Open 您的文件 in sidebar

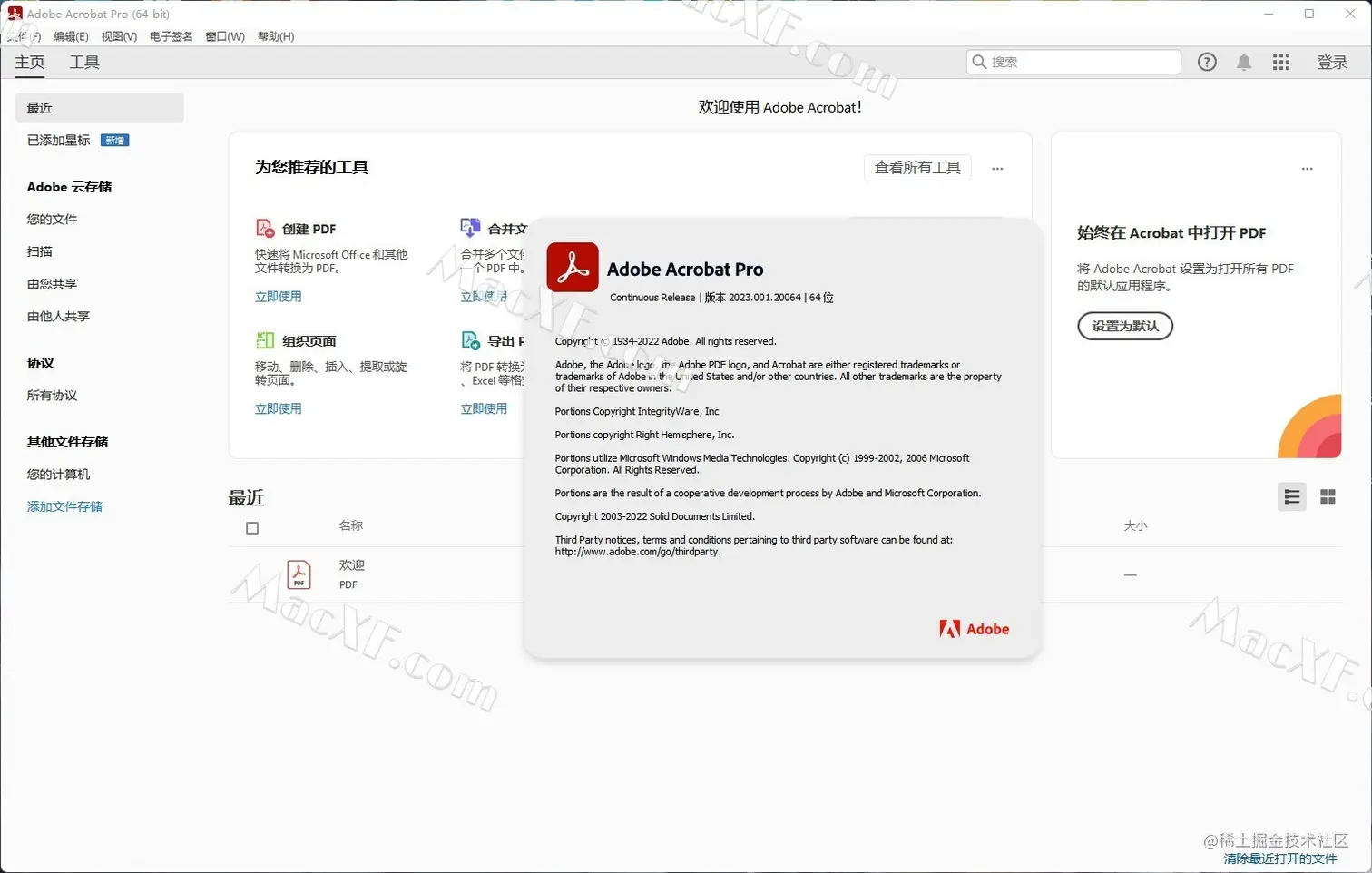[x=52, y=220]
